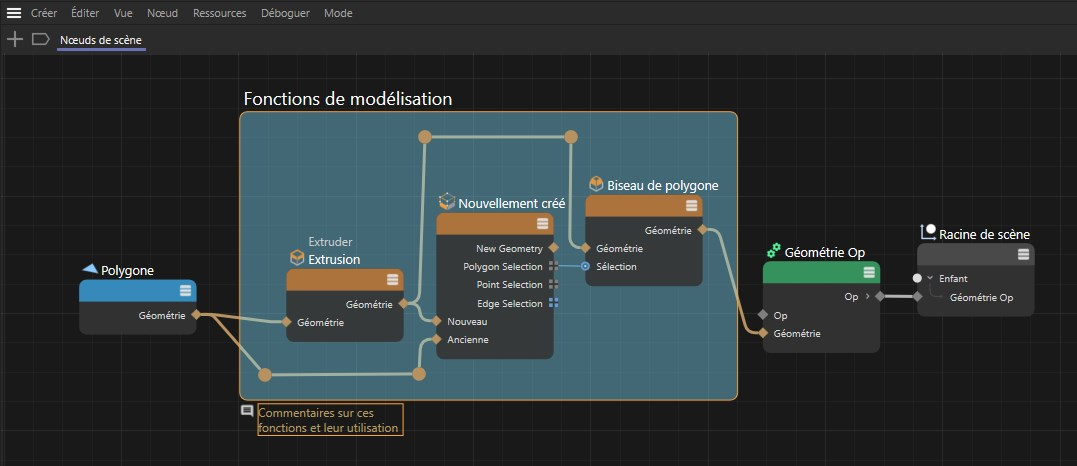Screen dimensions: 1077x466
Task: Select the Polygone node title
Action: [x=128, y=271]
